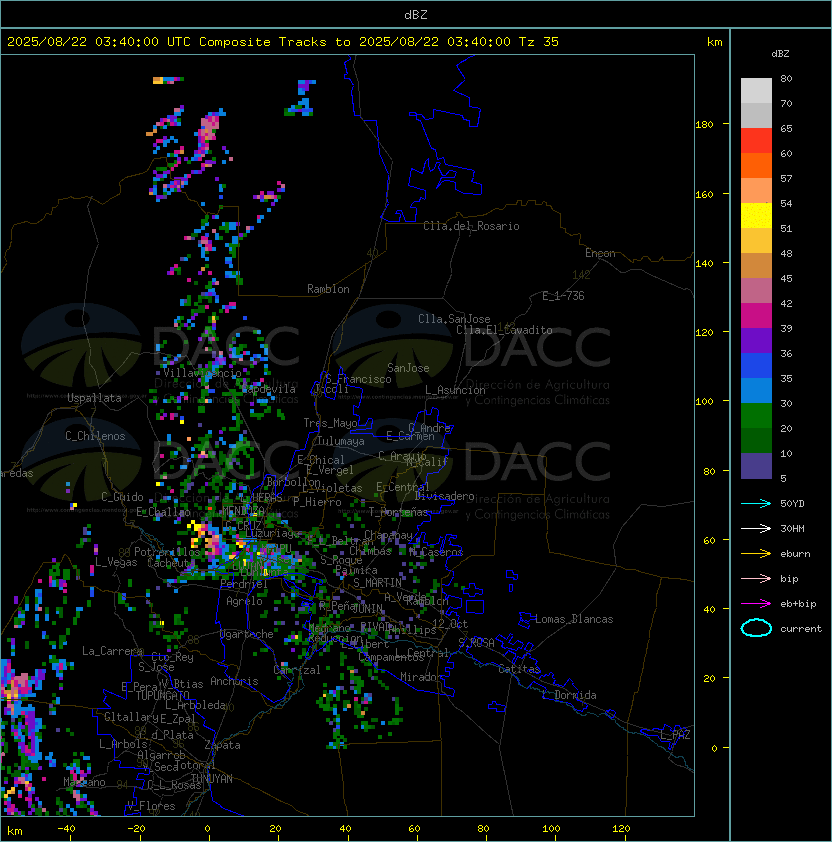This screenshot has width=832, height=842.
Task: Select the red color swatch in dBZ scale
Action: coord(756,141)
